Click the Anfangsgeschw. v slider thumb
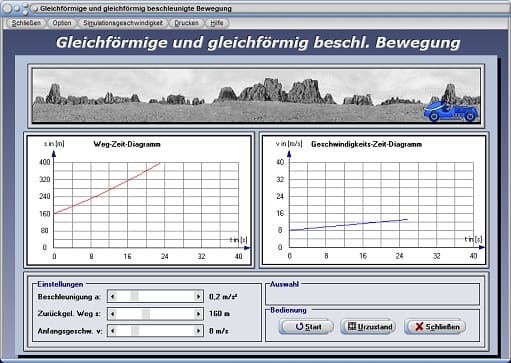This screenshot has width=511, height=363. [135, 331]
